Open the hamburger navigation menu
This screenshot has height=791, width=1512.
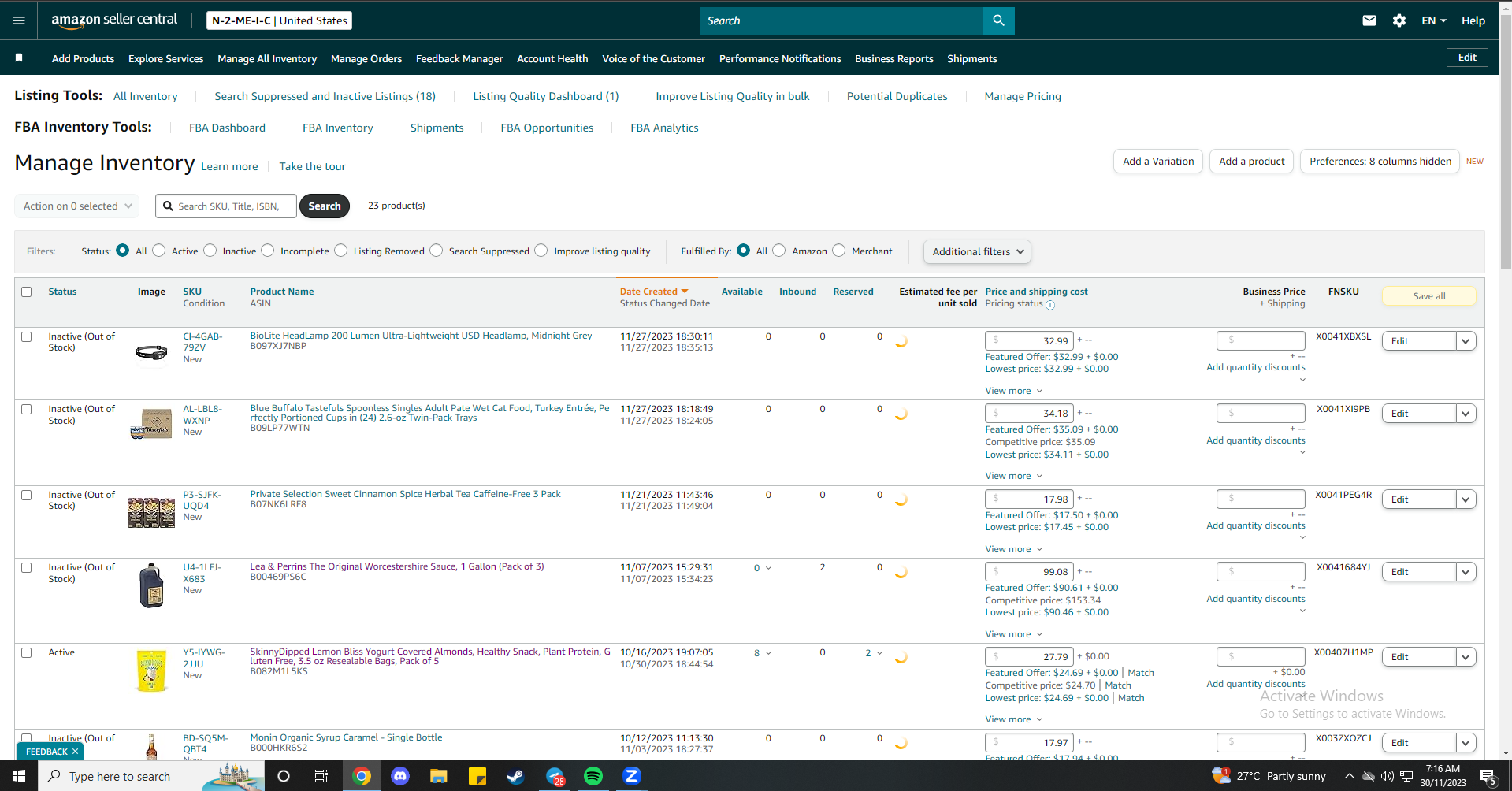click(x=19, y=20)
